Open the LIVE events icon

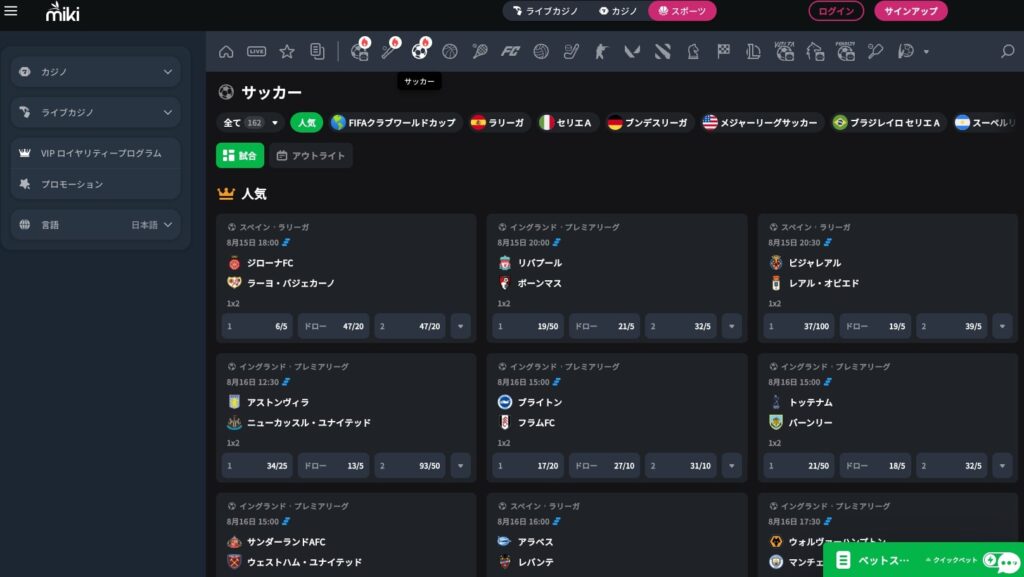click(257, 51)
